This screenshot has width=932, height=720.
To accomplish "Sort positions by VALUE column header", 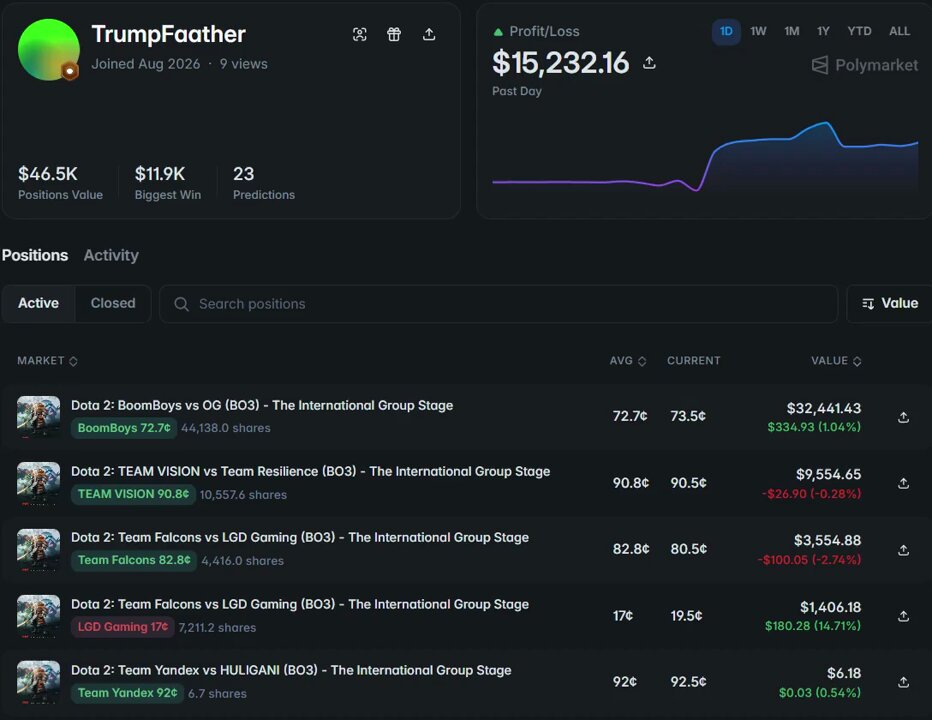I will pos(836,361).
